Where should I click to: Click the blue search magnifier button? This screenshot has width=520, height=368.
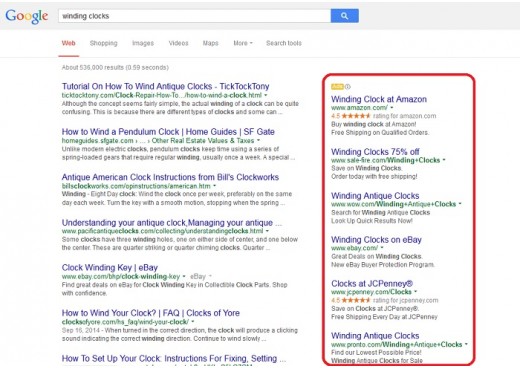345,16
